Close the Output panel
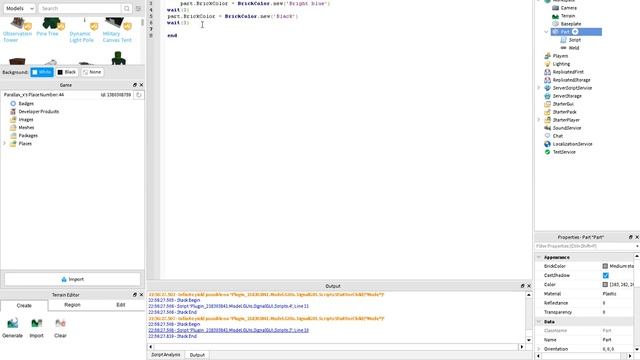The width and height of the screenshot is (640, 360). [x=529, y=286]
